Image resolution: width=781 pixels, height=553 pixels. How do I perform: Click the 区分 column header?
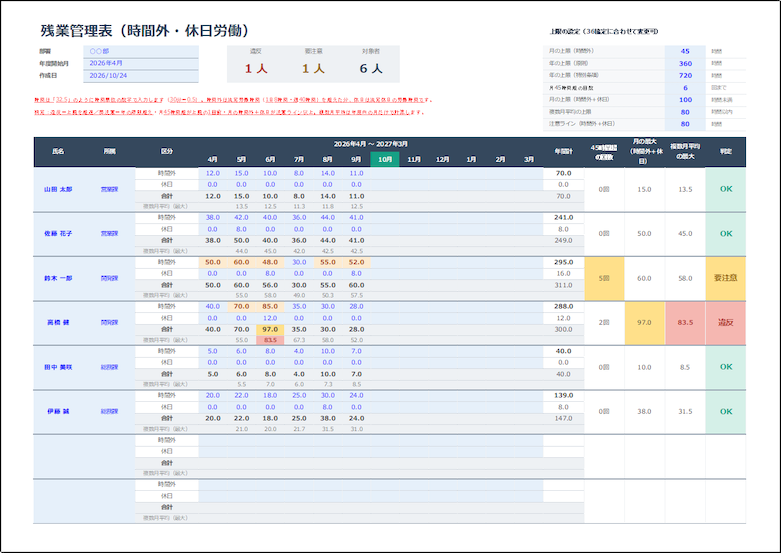pyautogui.click(x=167, y=151)
